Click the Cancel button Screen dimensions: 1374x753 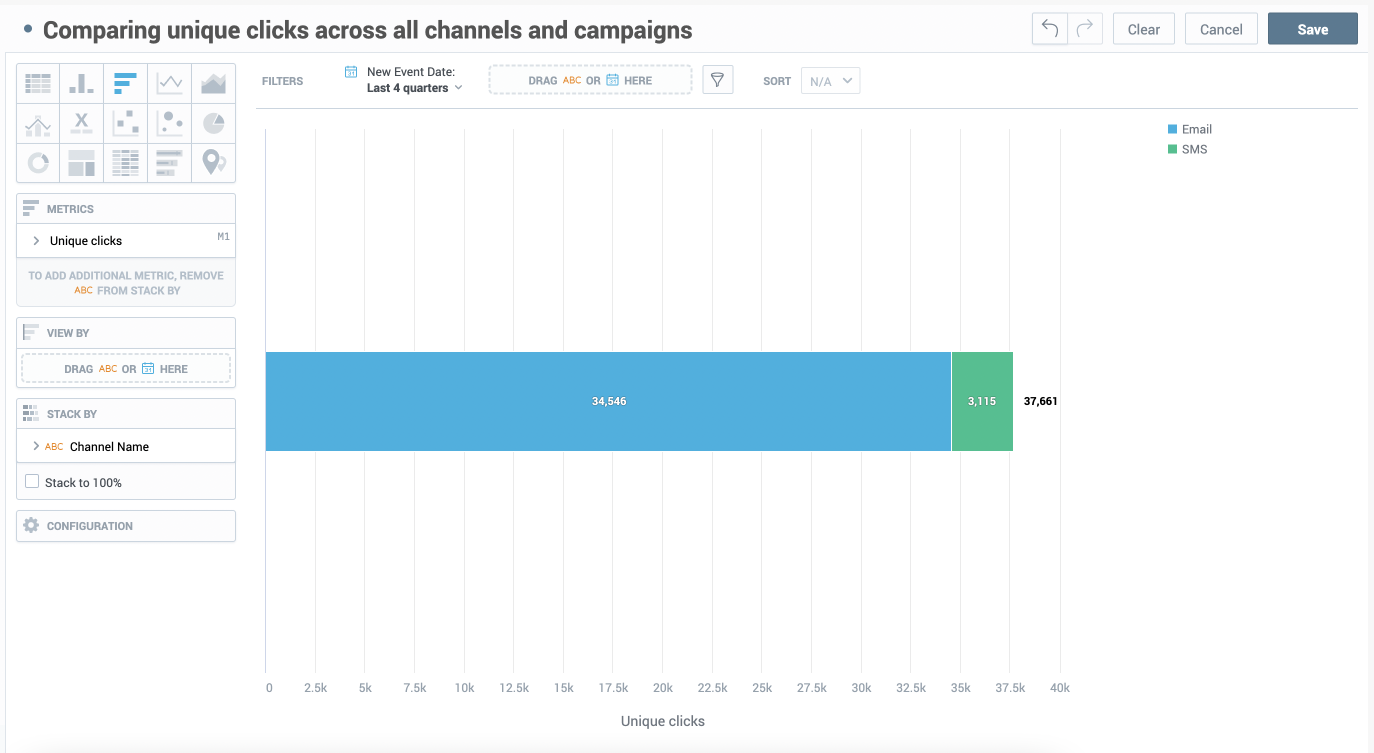coord(1221,29)
